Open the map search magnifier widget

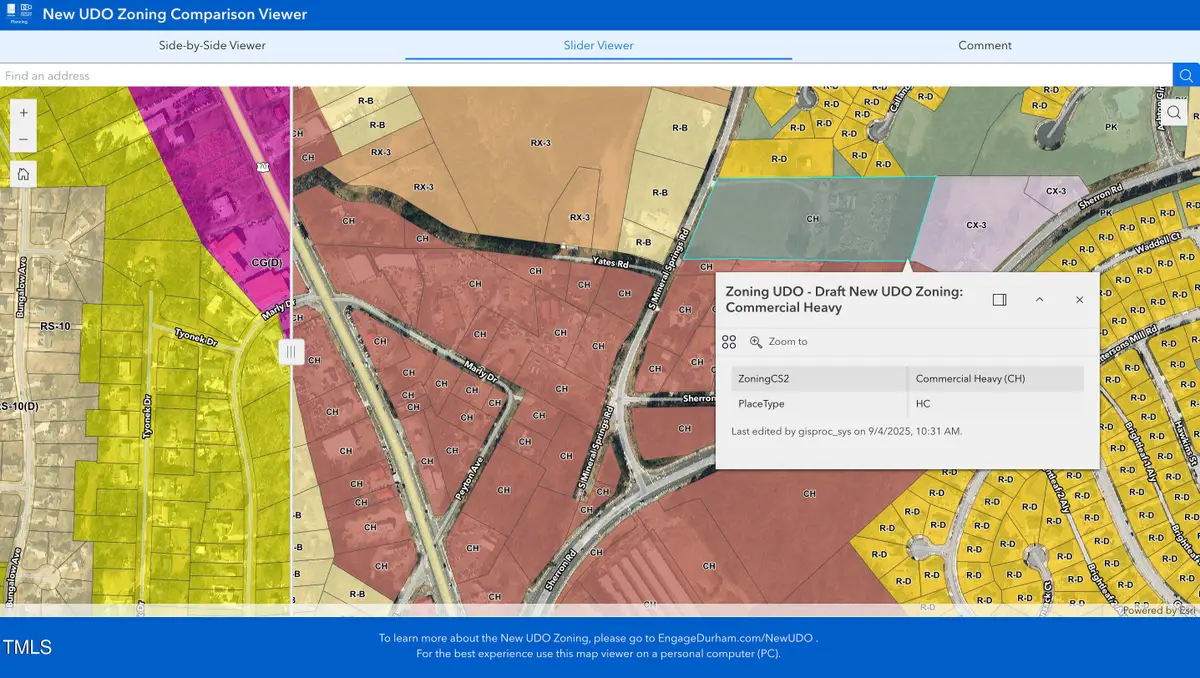[x=1174, y=113]
